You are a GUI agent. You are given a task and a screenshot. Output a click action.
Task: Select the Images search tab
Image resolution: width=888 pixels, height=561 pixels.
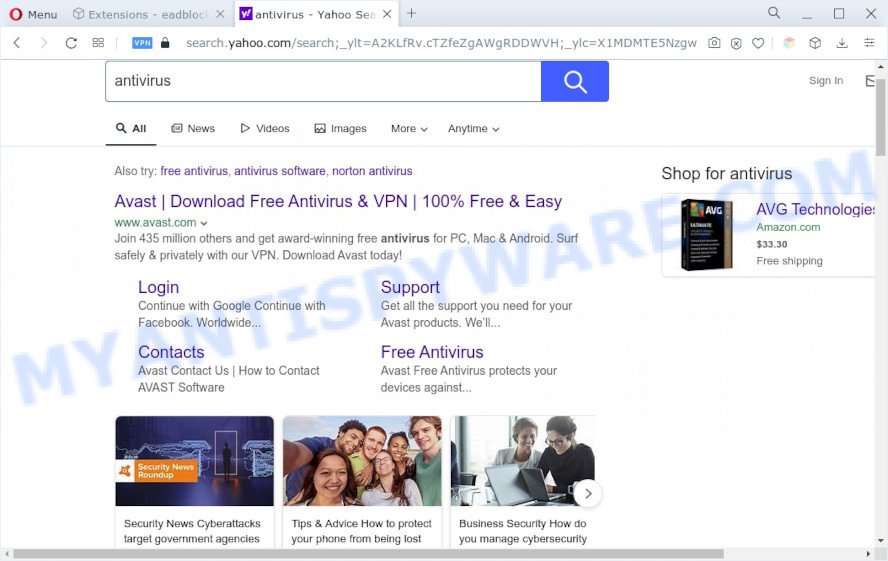tap(340, 129)
